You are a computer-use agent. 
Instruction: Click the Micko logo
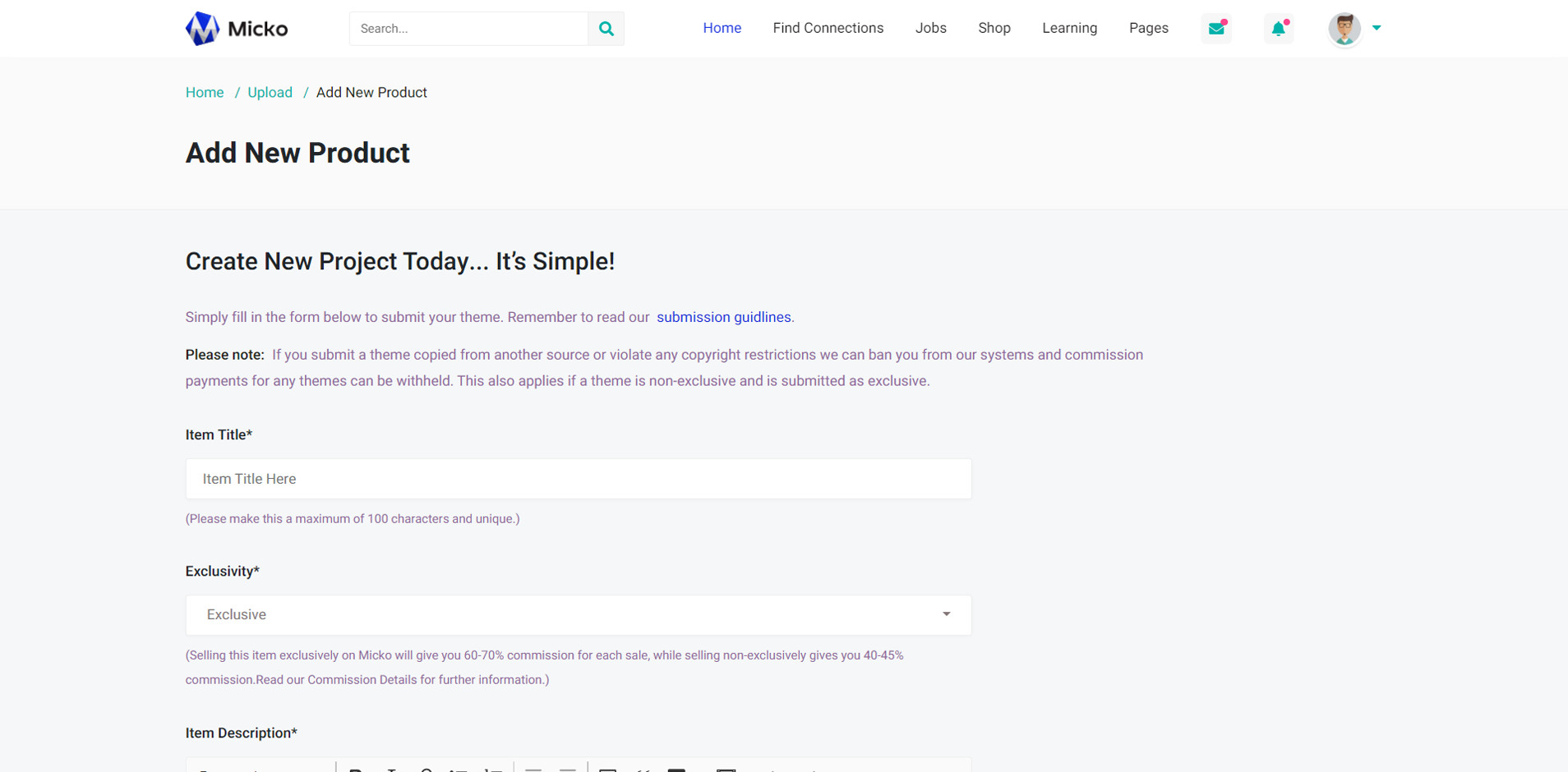click(x=237, y=29)
